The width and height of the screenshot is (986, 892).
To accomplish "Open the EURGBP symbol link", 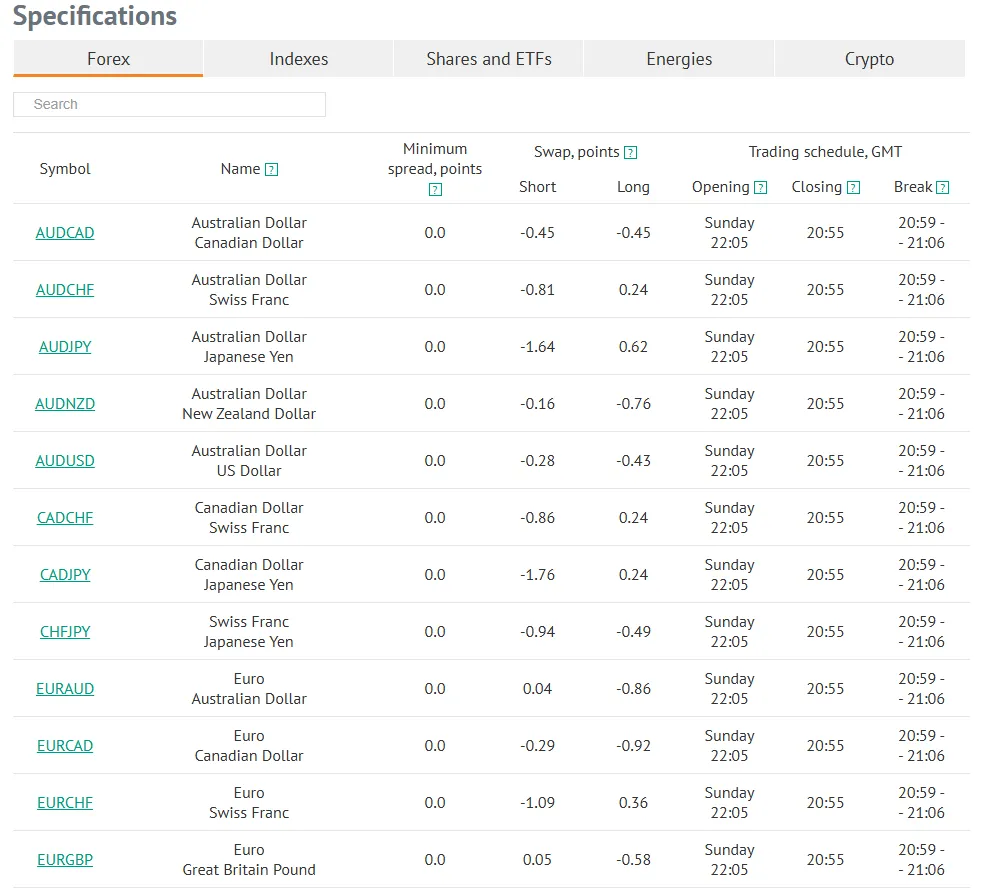I will (x=65, y=860).
